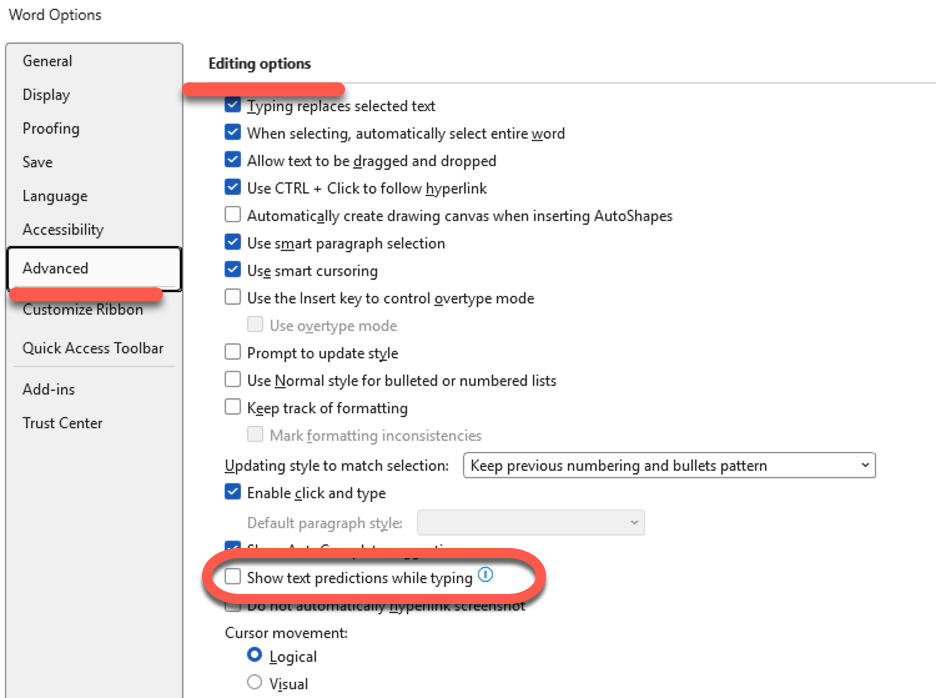Viewport: 936px width, 698px height.
Task: Toggle Typing replaces selected text checkbox
Action: pos(233,105)
